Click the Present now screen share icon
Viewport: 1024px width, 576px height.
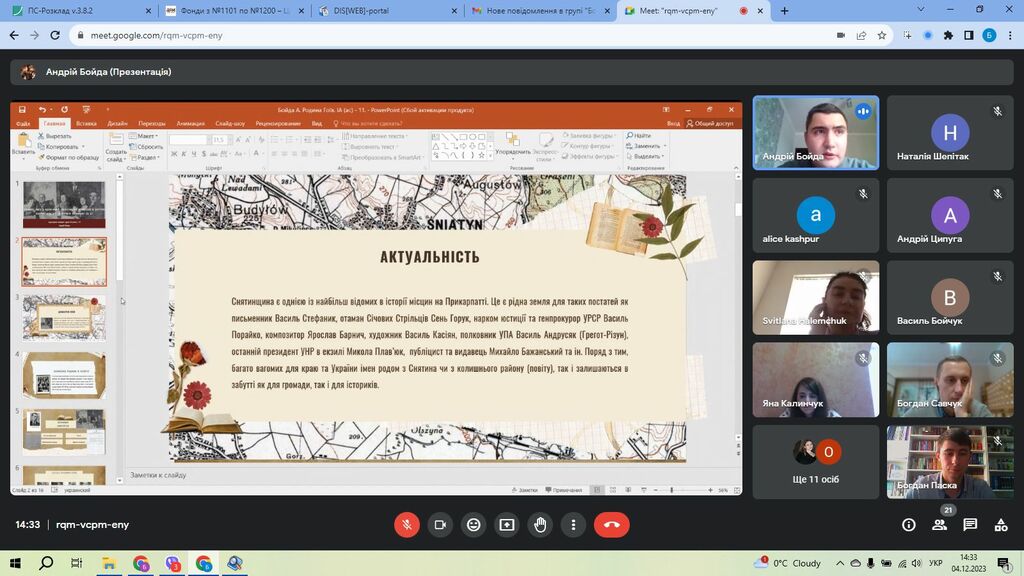pyautogui.click(x=507, y=524)
